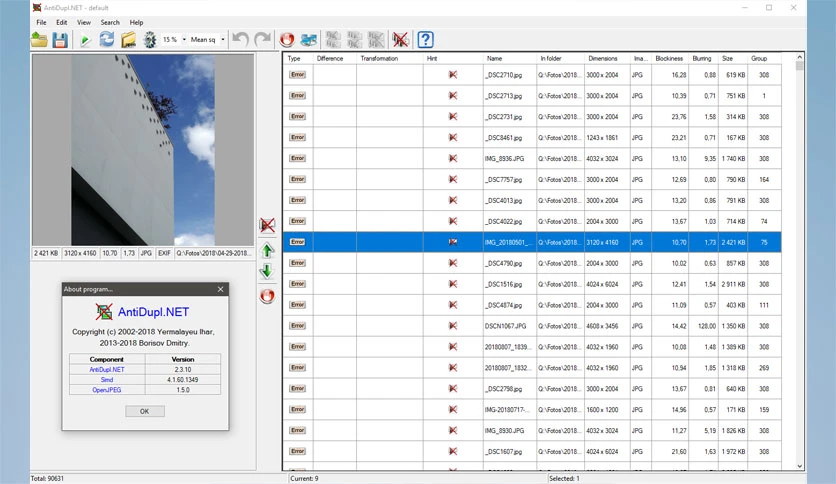
Task: Select the _DSC4790.jpg file name
Action: coord(503,263)
